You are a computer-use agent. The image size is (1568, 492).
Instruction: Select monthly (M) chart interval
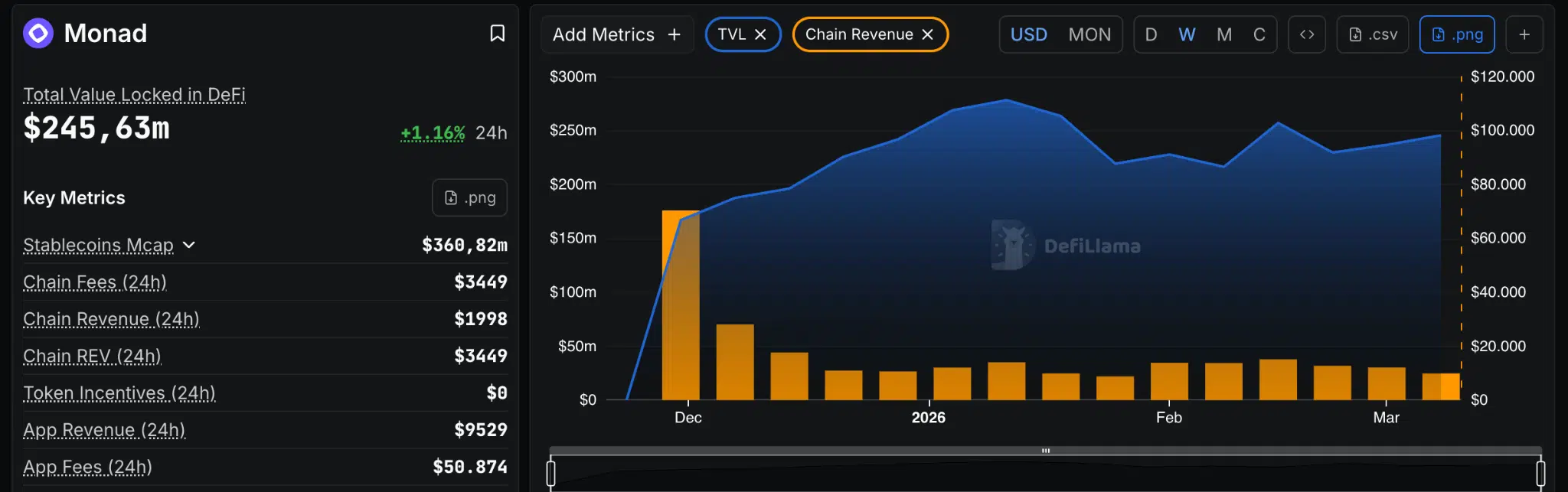pos(1223,34)
